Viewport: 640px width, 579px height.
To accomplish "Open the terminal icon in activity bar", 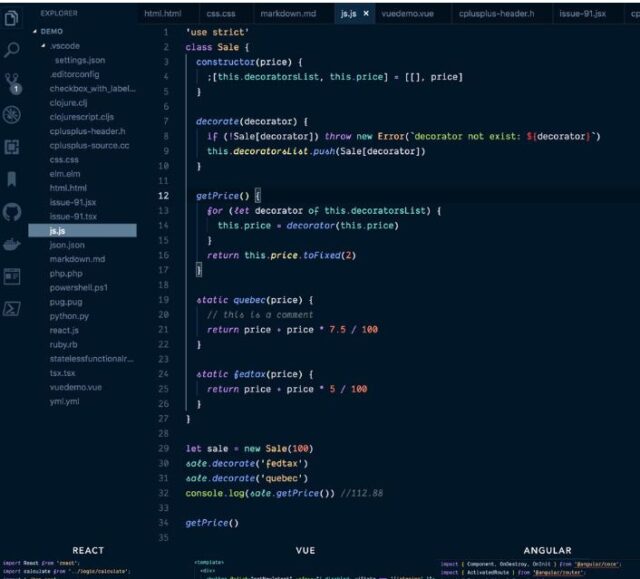I will click(12, 308).
